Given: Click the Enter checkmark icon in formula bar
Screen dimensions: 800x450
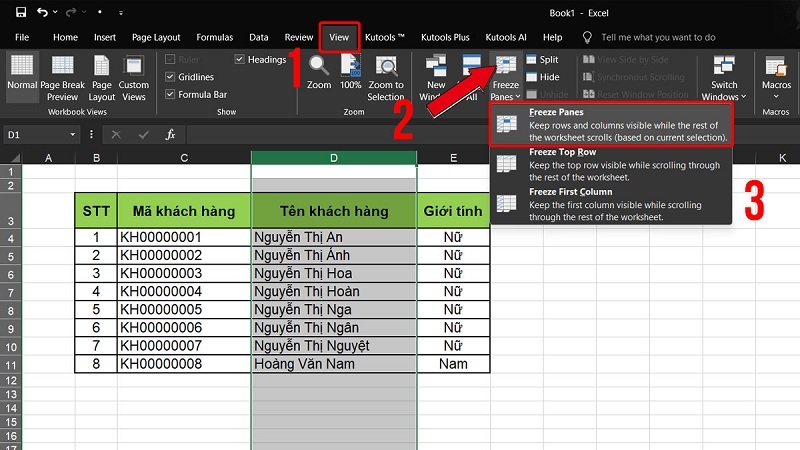Looking at the screenshot, I should 143,135.
